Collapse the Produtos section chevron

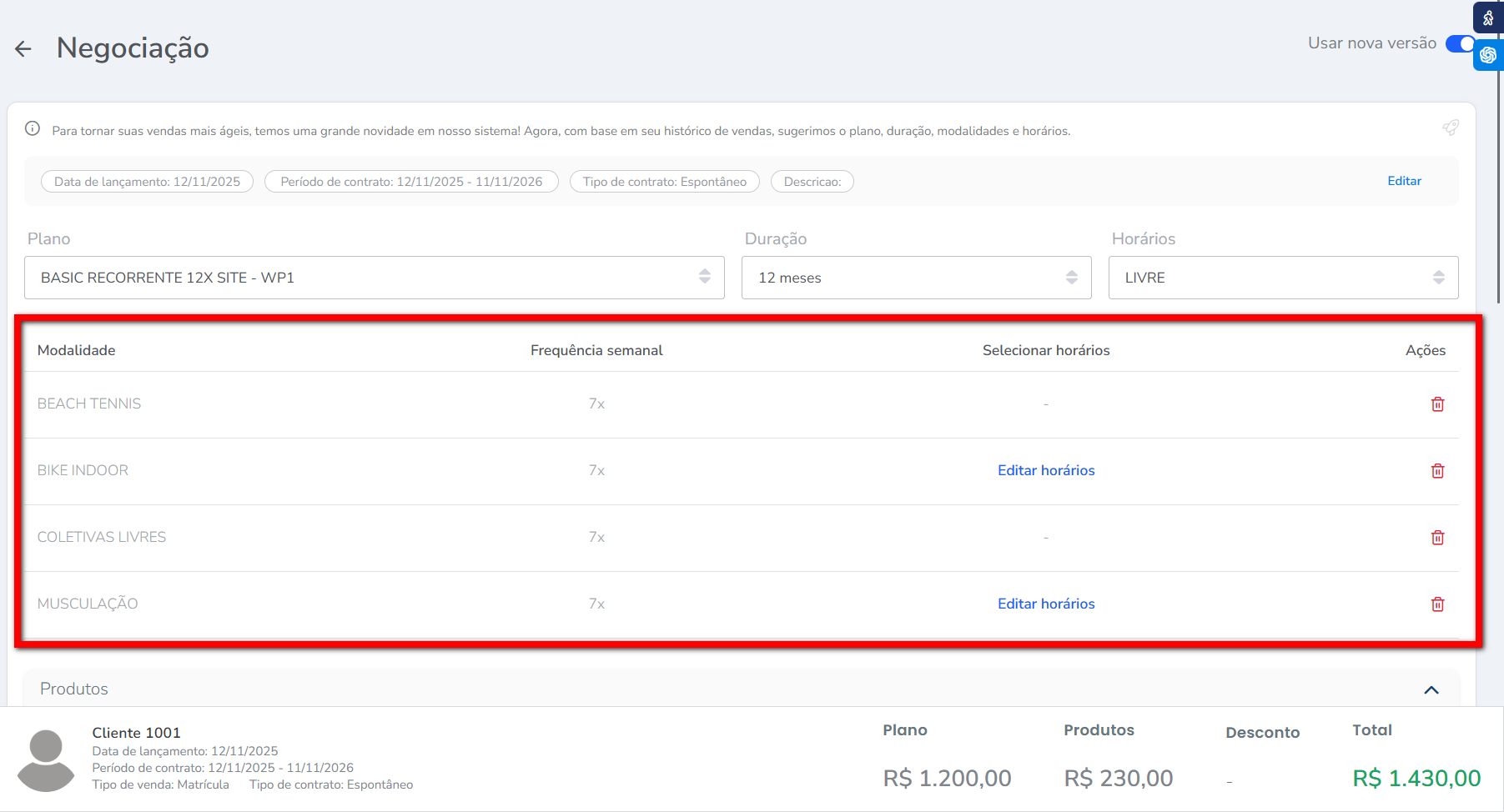point(1431,689)
